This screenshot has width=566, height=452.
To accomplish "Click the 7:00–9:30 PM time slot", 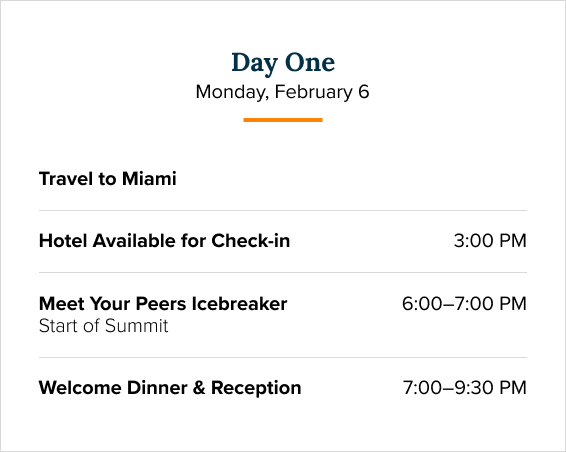I will pyautogui.click(x=465, y=388).
